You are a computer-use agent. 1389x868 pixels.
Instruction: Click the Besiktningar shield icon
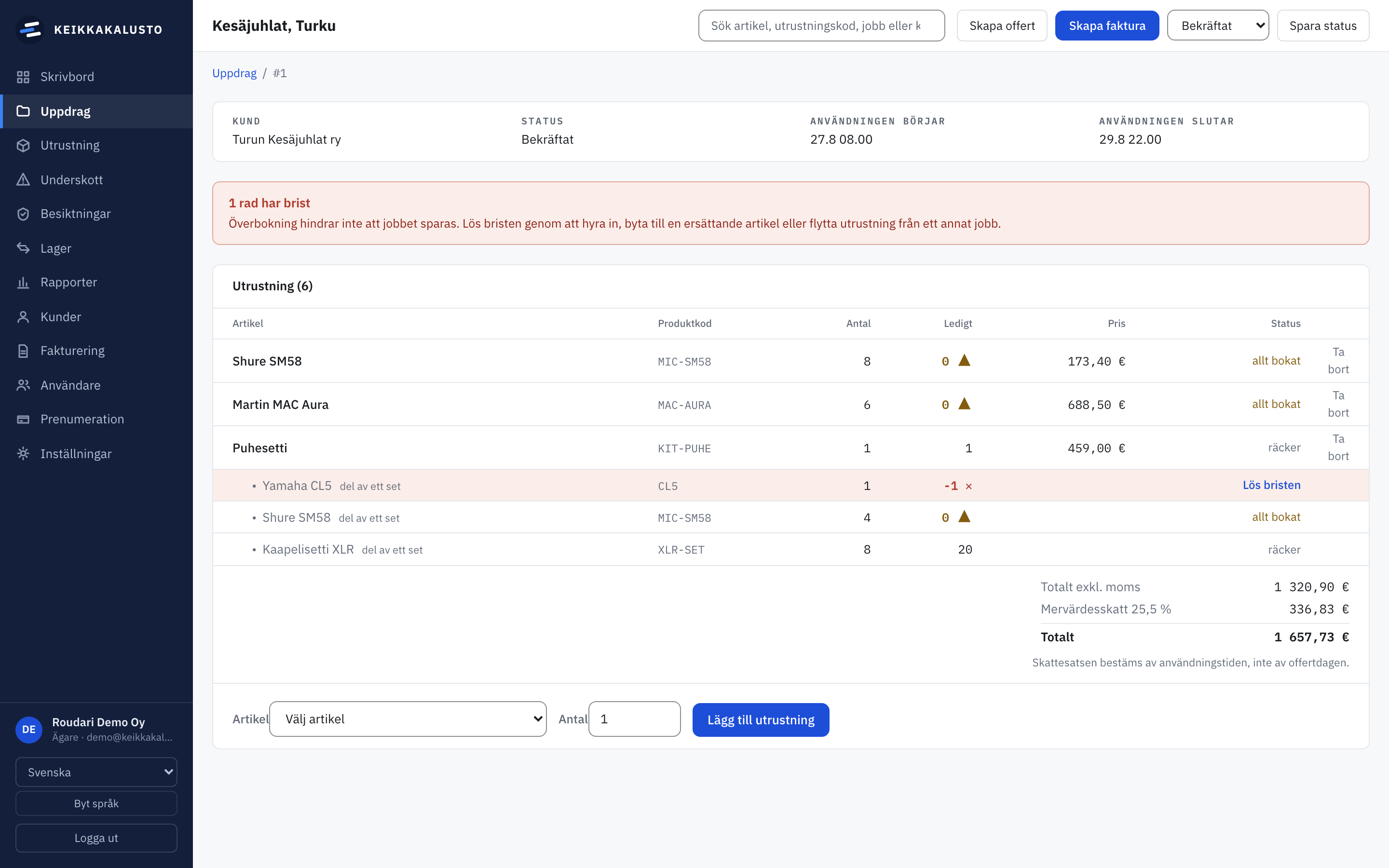click(23, 214)
